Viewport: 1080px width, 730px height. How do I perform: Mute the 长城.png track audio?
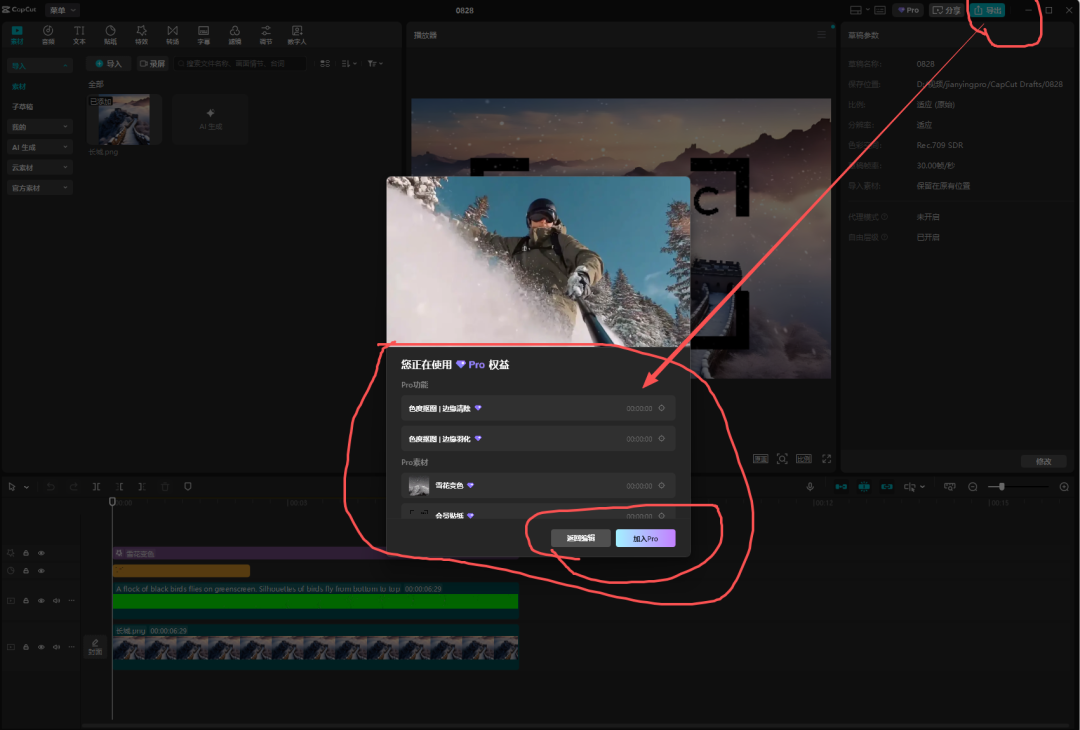pos(56,647)
